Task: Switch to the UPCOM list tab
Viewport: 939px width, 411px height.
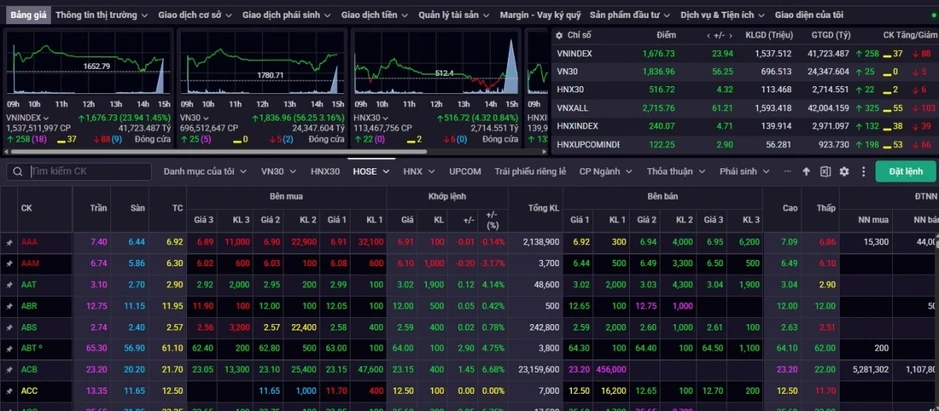Action: pyautogui.click(x=465, y=171)
